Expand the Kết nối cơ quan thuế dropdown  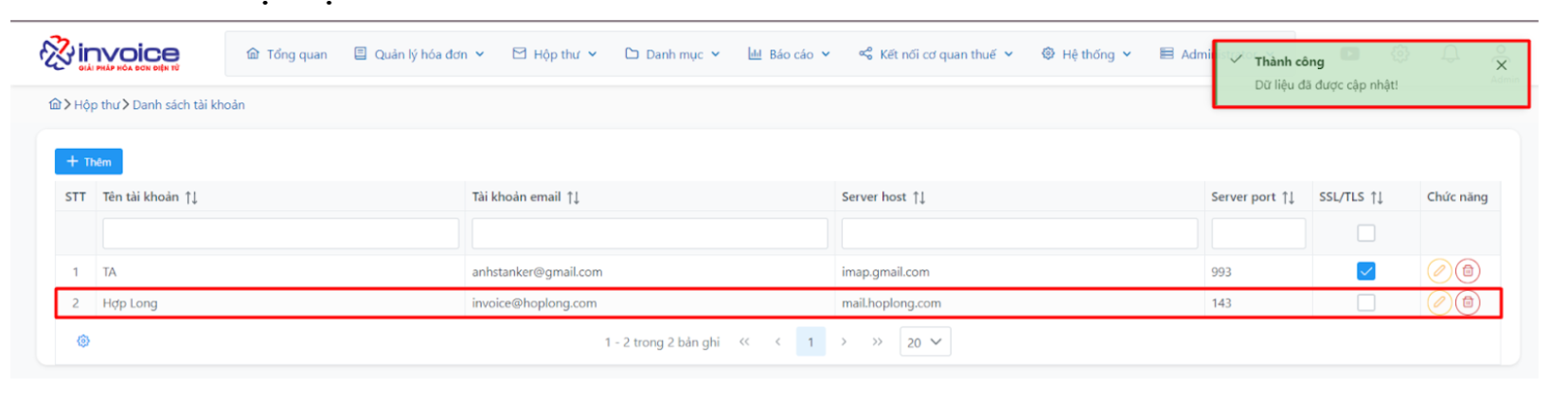pyautogui.click(x=935, y=54)
